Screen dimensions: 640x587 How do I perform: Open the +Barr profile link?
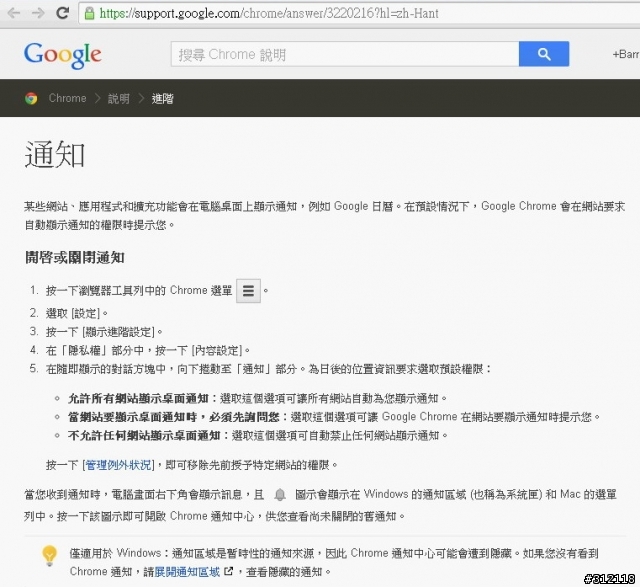click(x=626, y=54)
